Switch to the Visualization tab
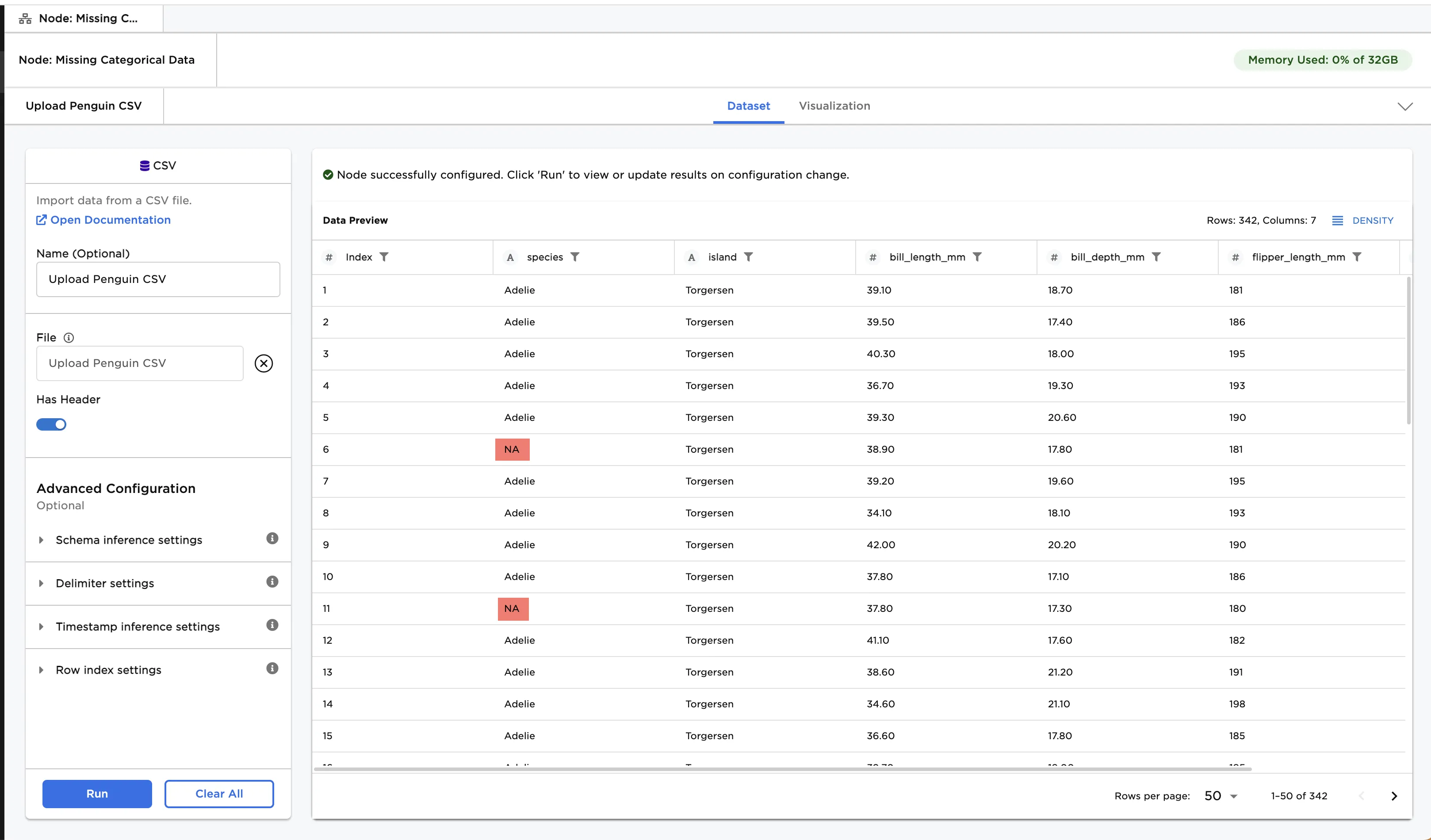The width and height of the screenshot is (1431, 840). pos(834,106)
